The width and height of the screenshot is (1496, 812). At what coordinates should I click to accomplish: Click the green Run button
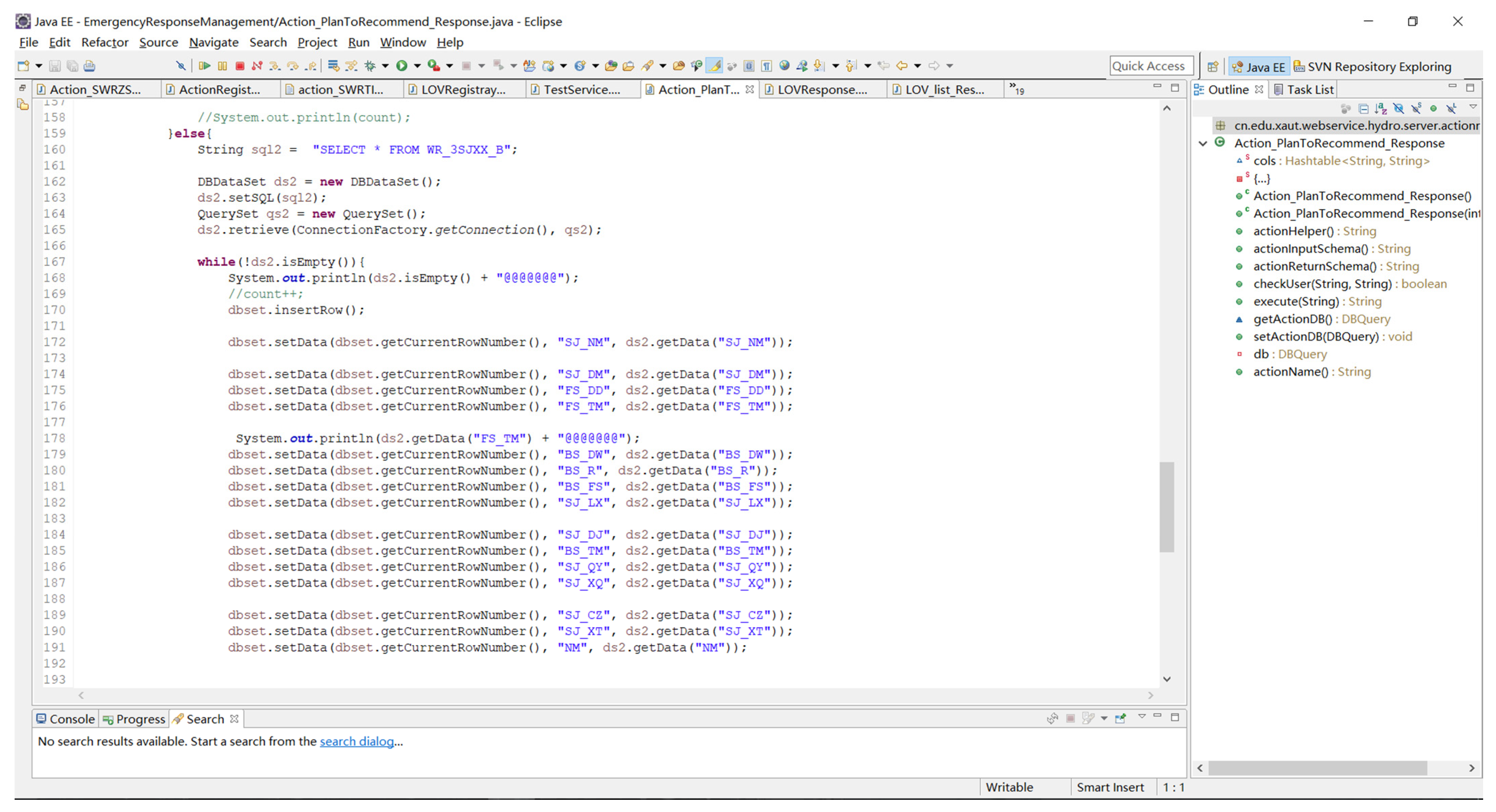coord(401,66)
